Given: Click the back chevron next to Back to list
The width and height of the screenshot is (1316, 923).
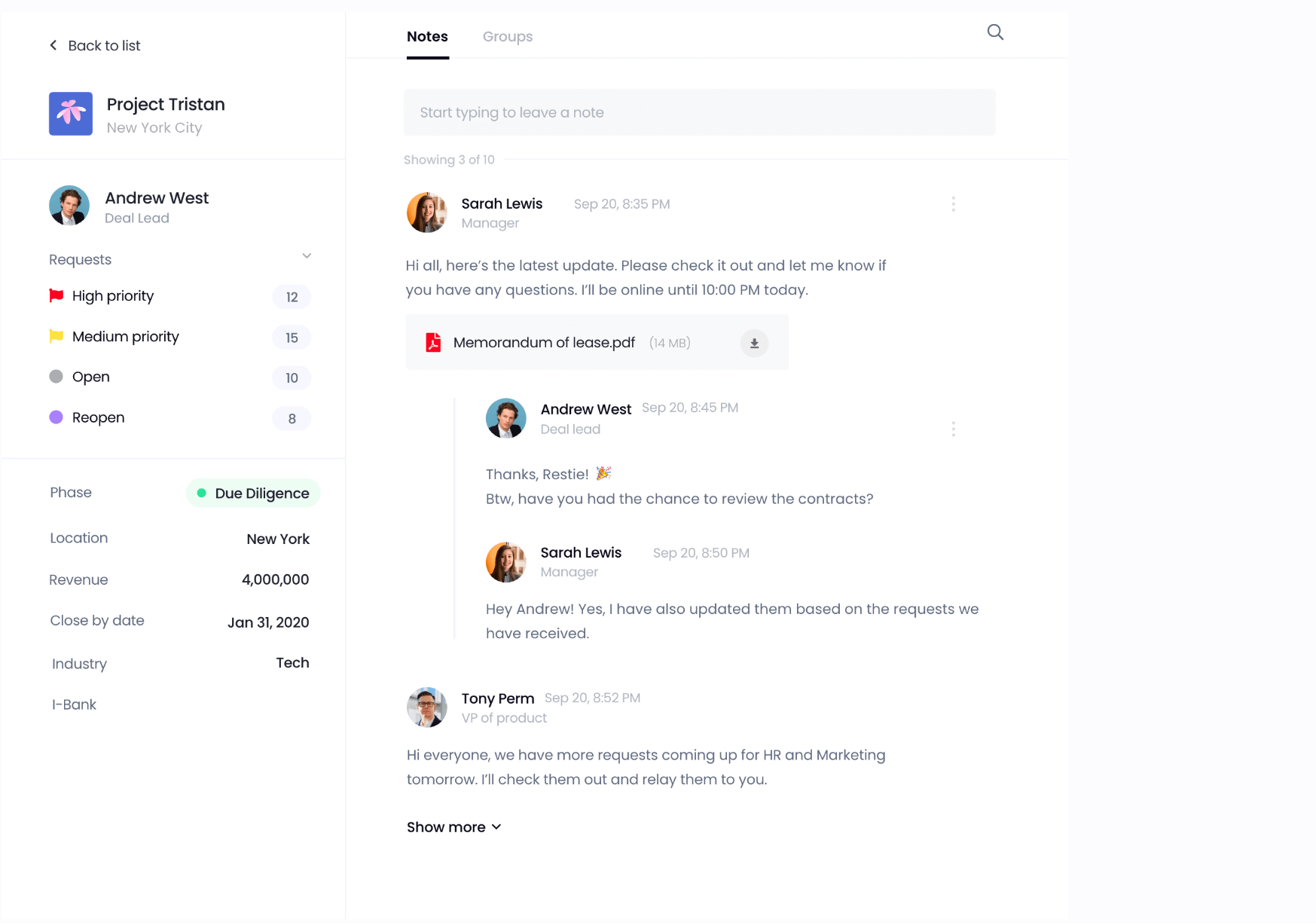Looking at the screenshot, I should point(53,45).
